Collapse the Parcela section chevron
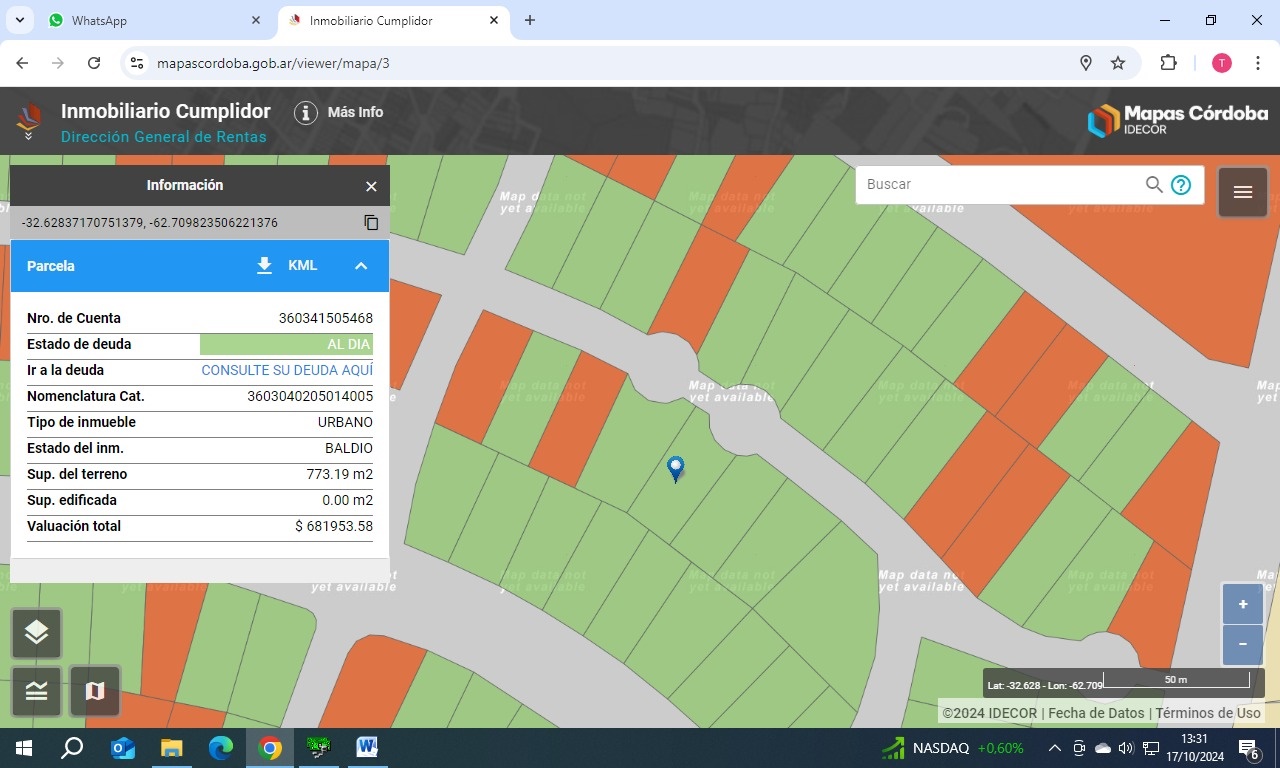Screen dimensions: 1280x768 click(x=361, y=266)
